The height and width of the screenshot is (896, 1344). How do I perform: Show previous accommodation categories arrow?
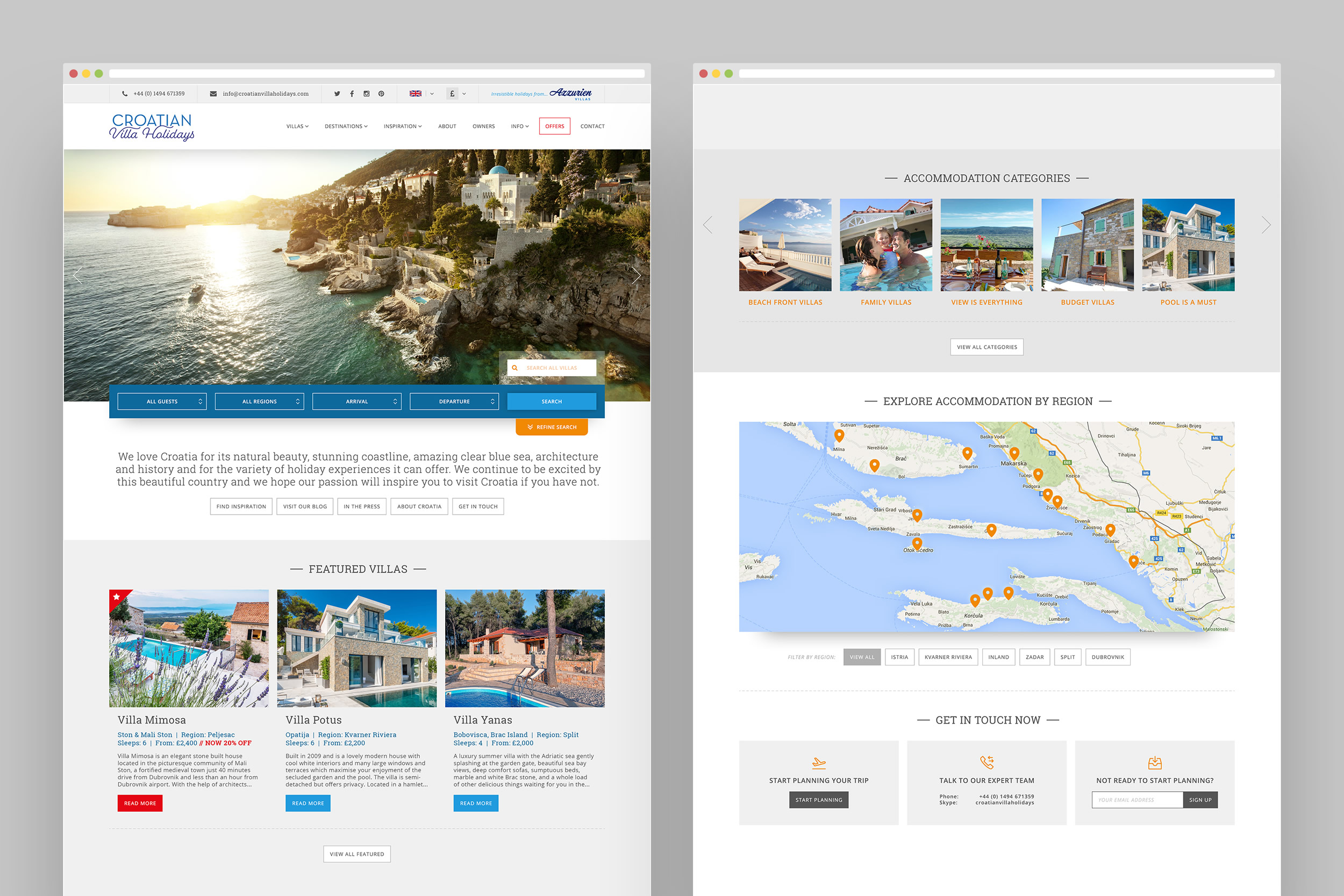coord(708,225)
